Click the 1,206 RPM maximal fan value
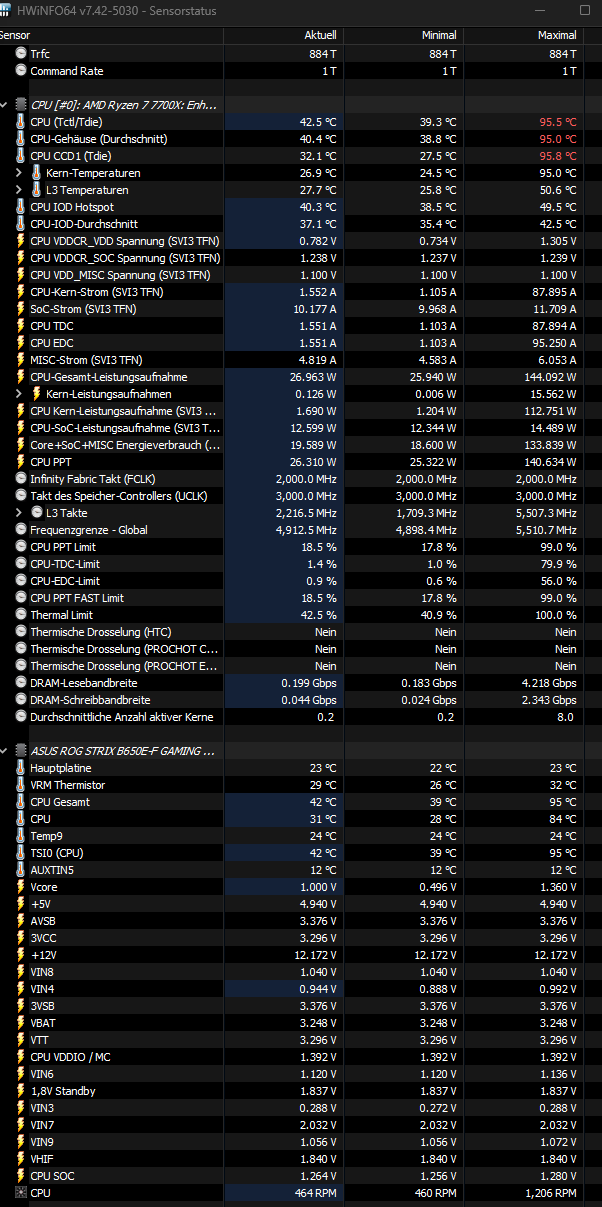The width and height of the screenshot is (602, 1207). tap(552, 1193)
